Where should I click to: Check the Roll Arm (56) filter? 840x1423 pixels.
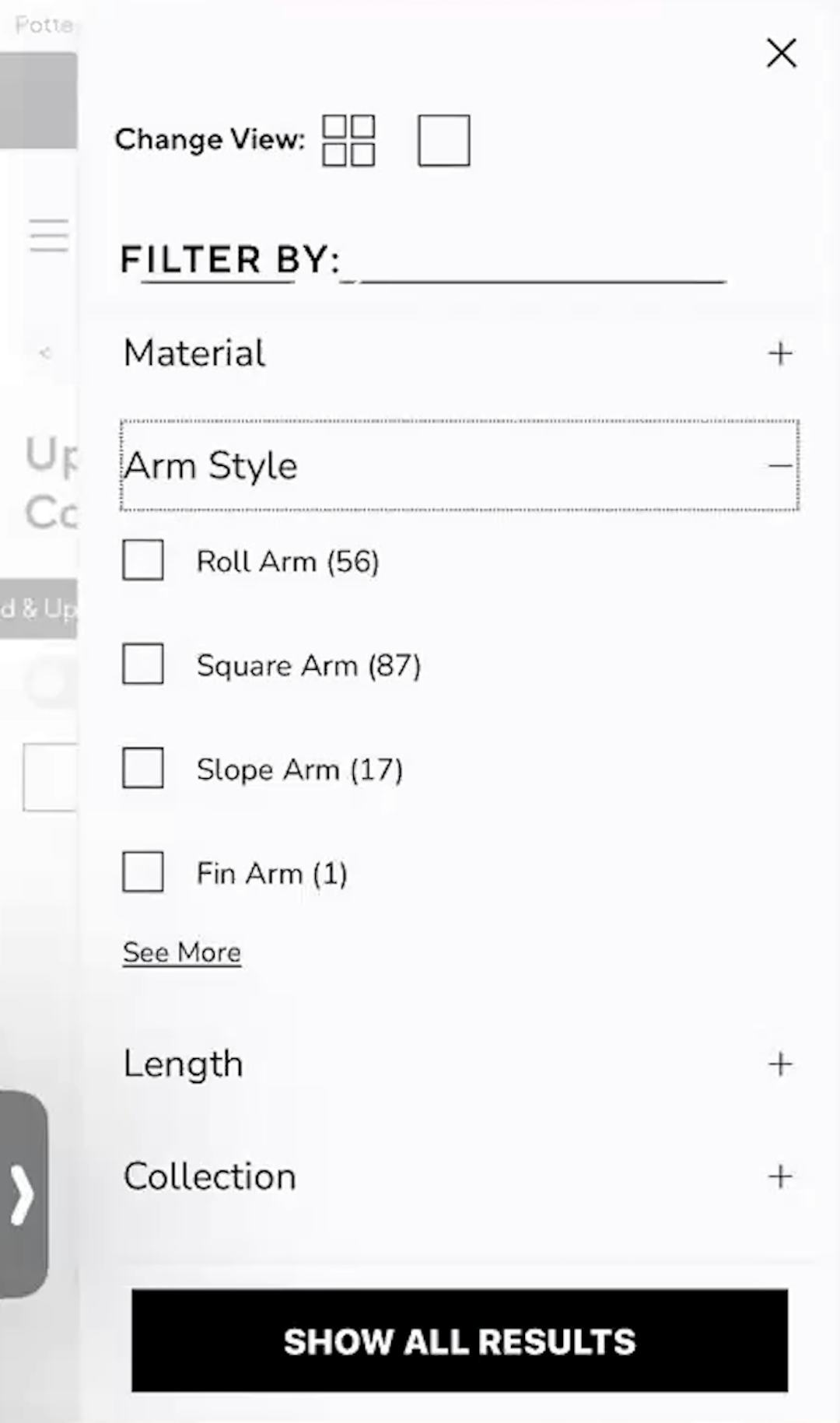tap(142, 559)
